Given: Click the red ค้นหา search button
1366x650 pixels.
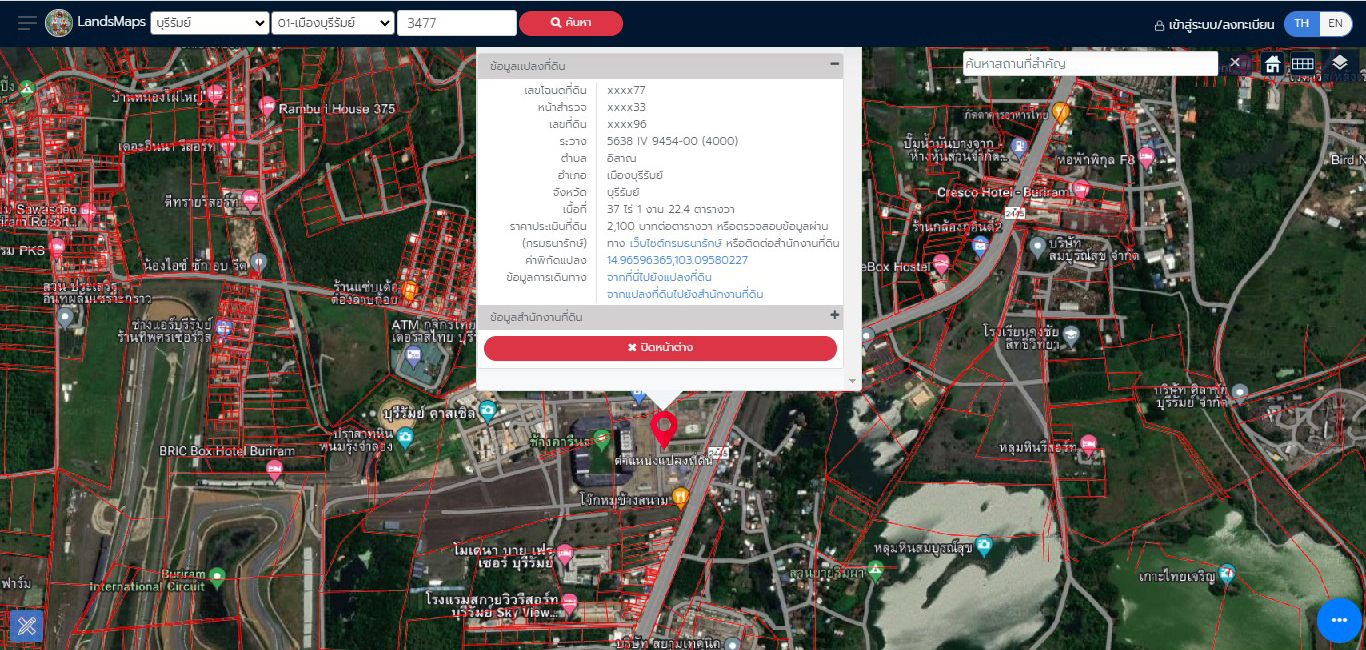Looking at the screenshot, I should 570,23.
